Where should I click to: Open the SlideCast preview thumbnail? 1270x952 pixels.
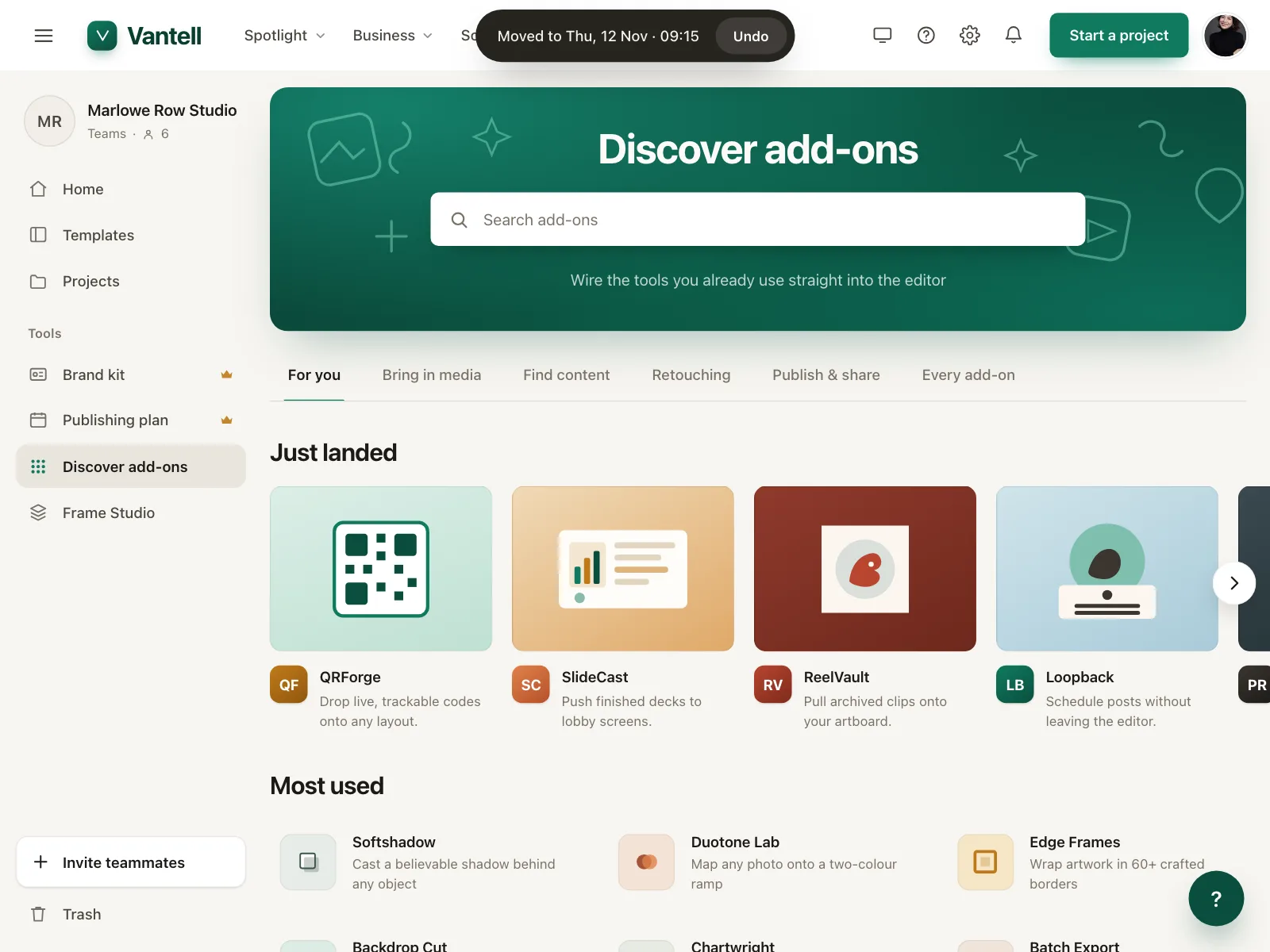(623, 569)
